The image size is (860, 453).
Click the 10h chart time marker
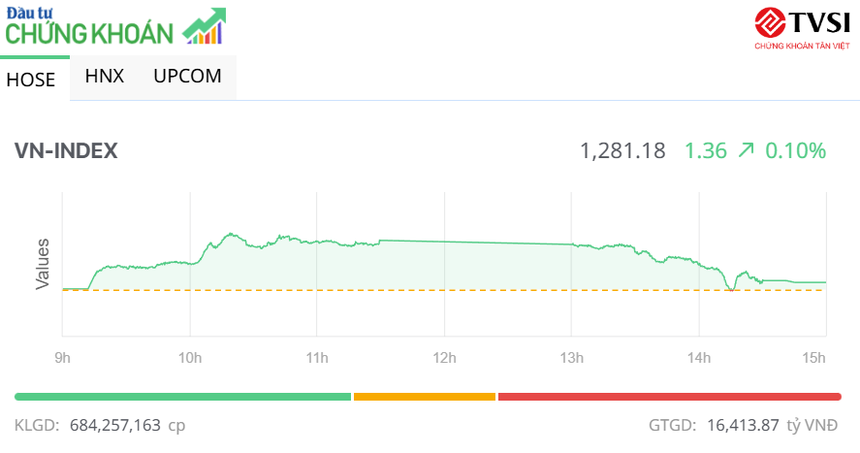190,358
